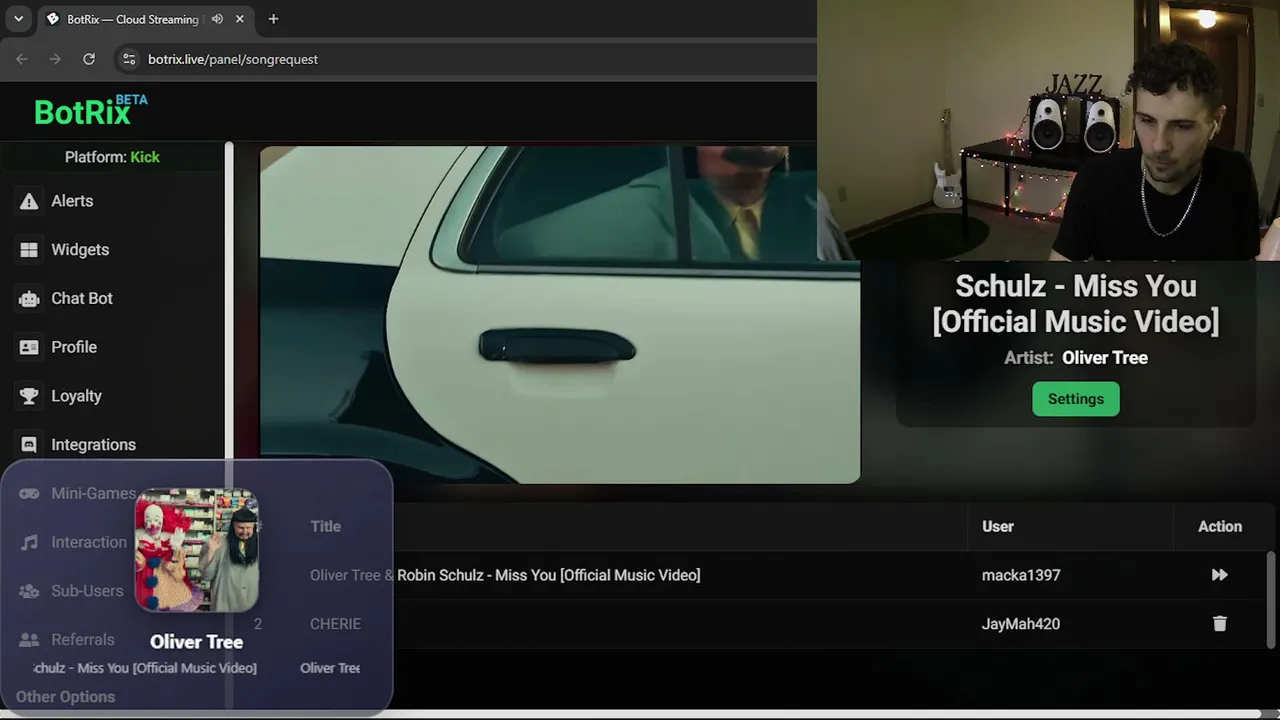Image resolution: width=1280 pixels, height=720 pixels.
Task: Click the Interaction music note icon
Action: tap(29, 542)
